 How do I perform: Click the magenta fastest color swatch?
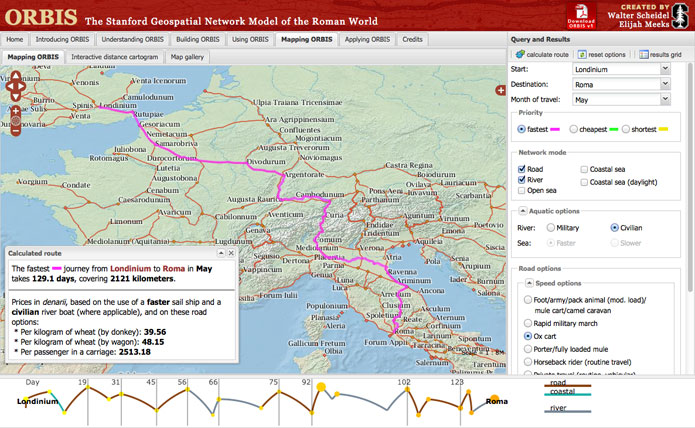(555, 129)
